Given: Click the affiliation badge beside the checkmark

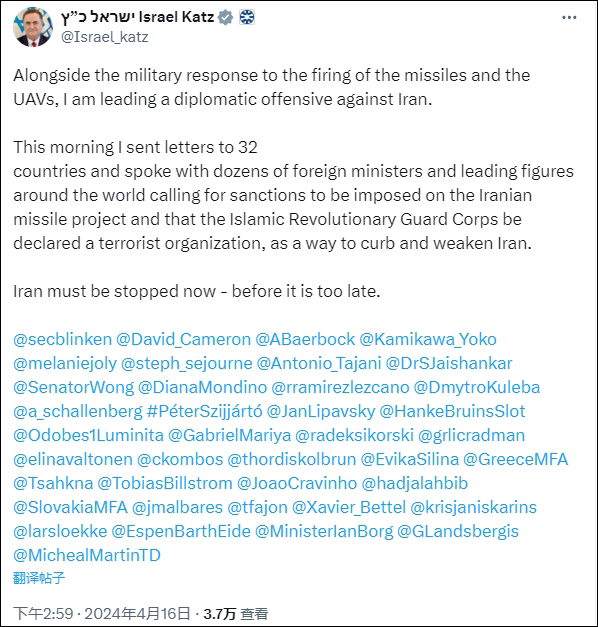Looking at the screenshot, I should click(x=247, y=17).
